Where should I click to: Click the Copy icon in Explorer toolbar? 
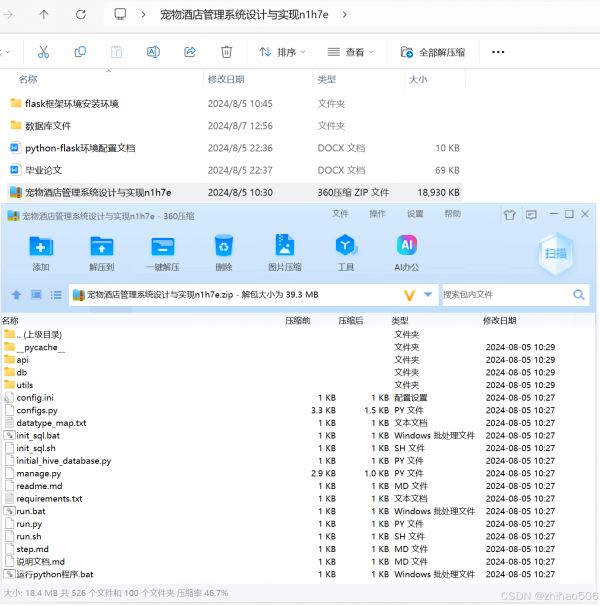(x=80, y=52)
